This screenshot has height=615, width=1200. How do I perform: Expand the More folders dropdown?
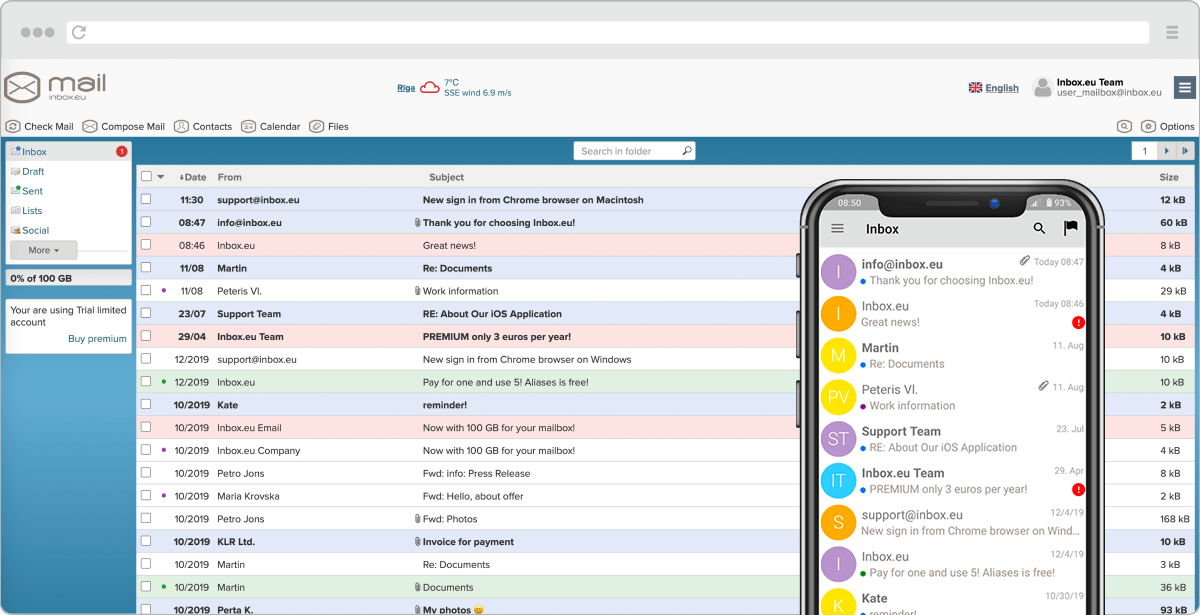pos(43,250)
